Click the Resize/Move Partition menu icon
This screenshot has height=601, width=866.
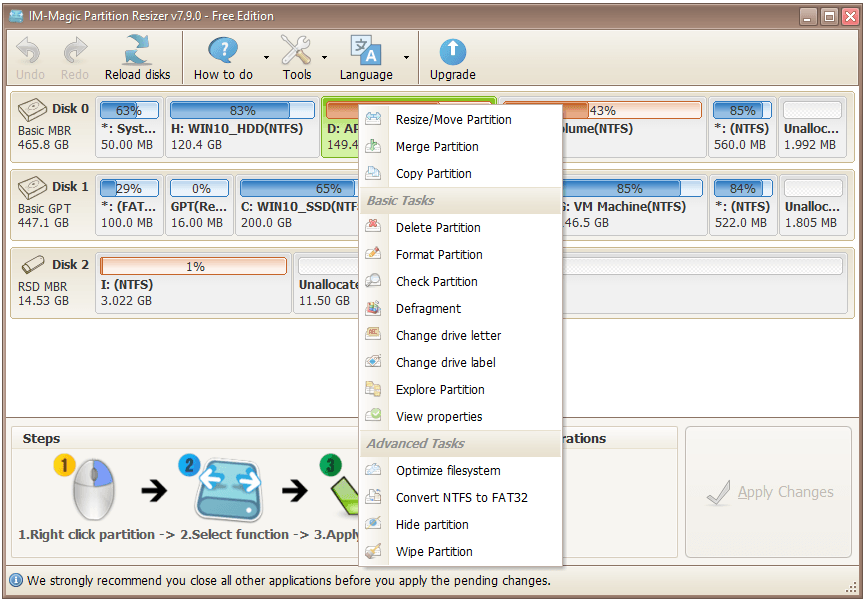click(x=373, y=119)
